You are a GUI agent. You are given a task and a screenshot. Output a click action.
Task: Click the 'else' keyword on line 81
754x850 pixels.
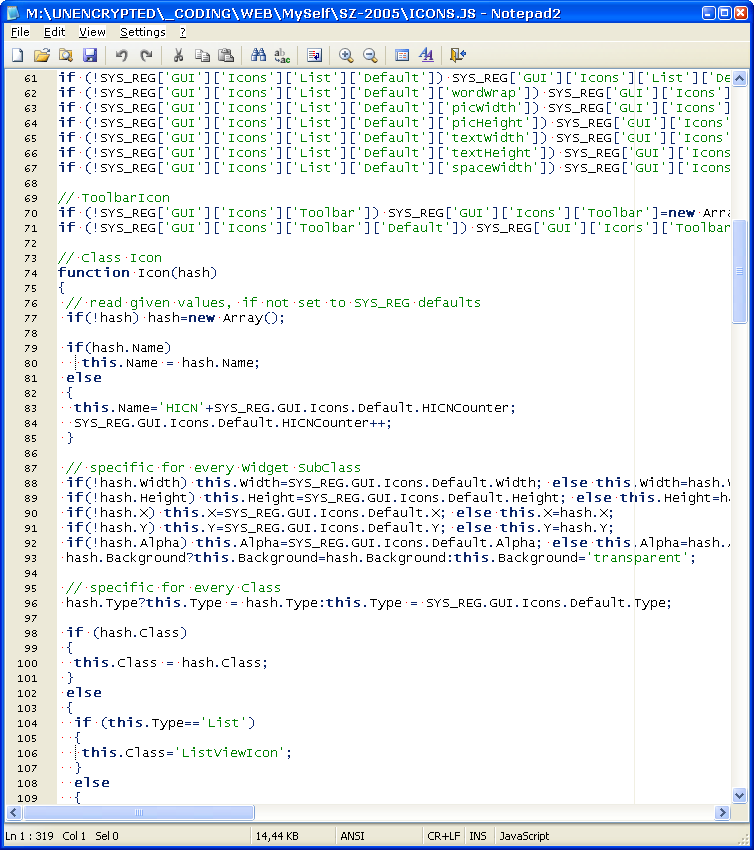(84, 378)
